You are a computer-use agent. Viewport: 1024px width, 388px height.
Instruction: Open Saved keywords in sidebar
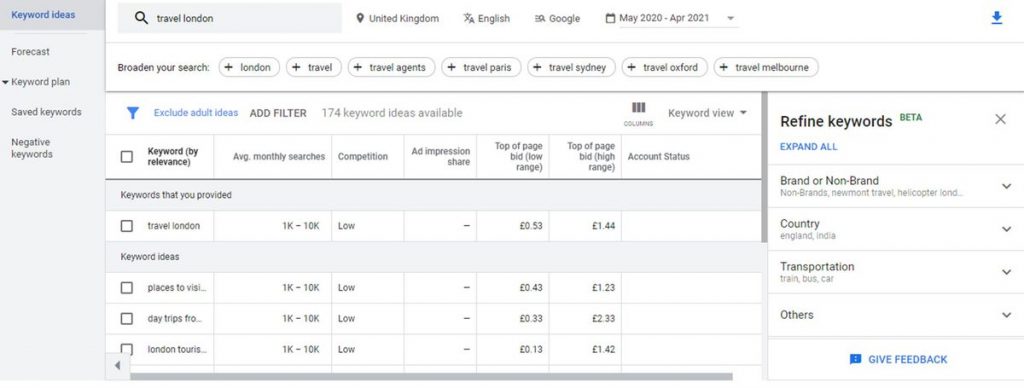point(46,112)
